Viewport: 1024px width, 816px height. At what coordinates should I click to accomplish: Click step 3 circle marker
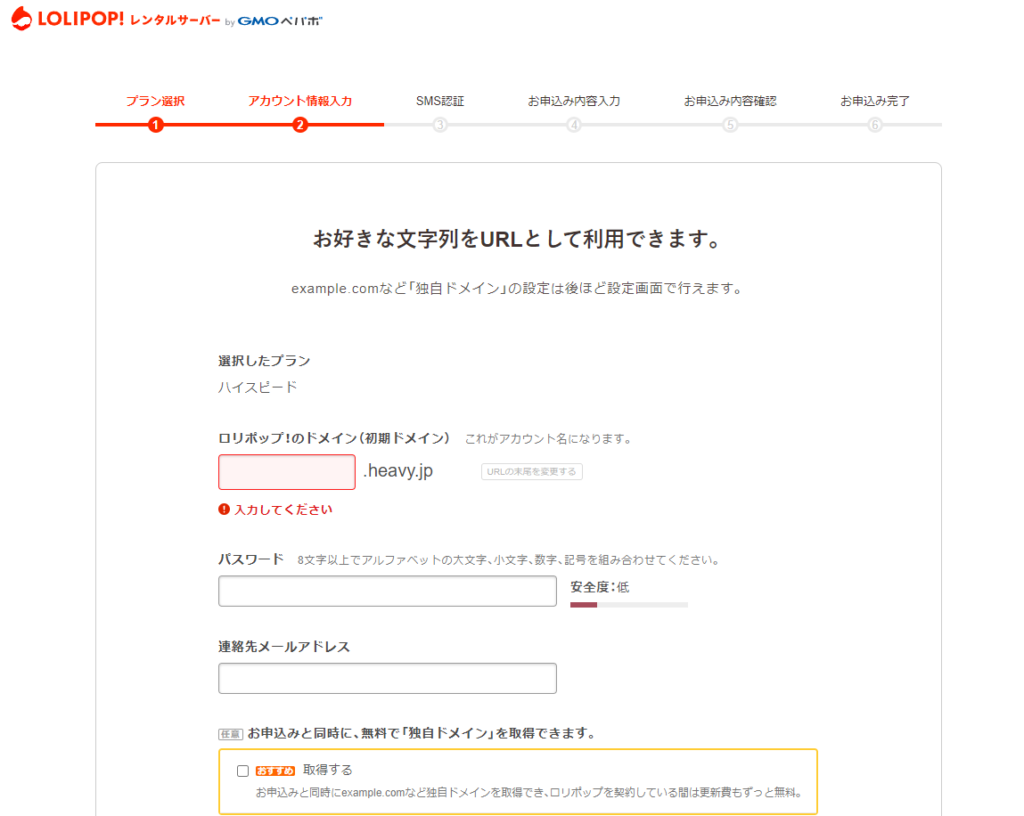(x=440, y=125)
